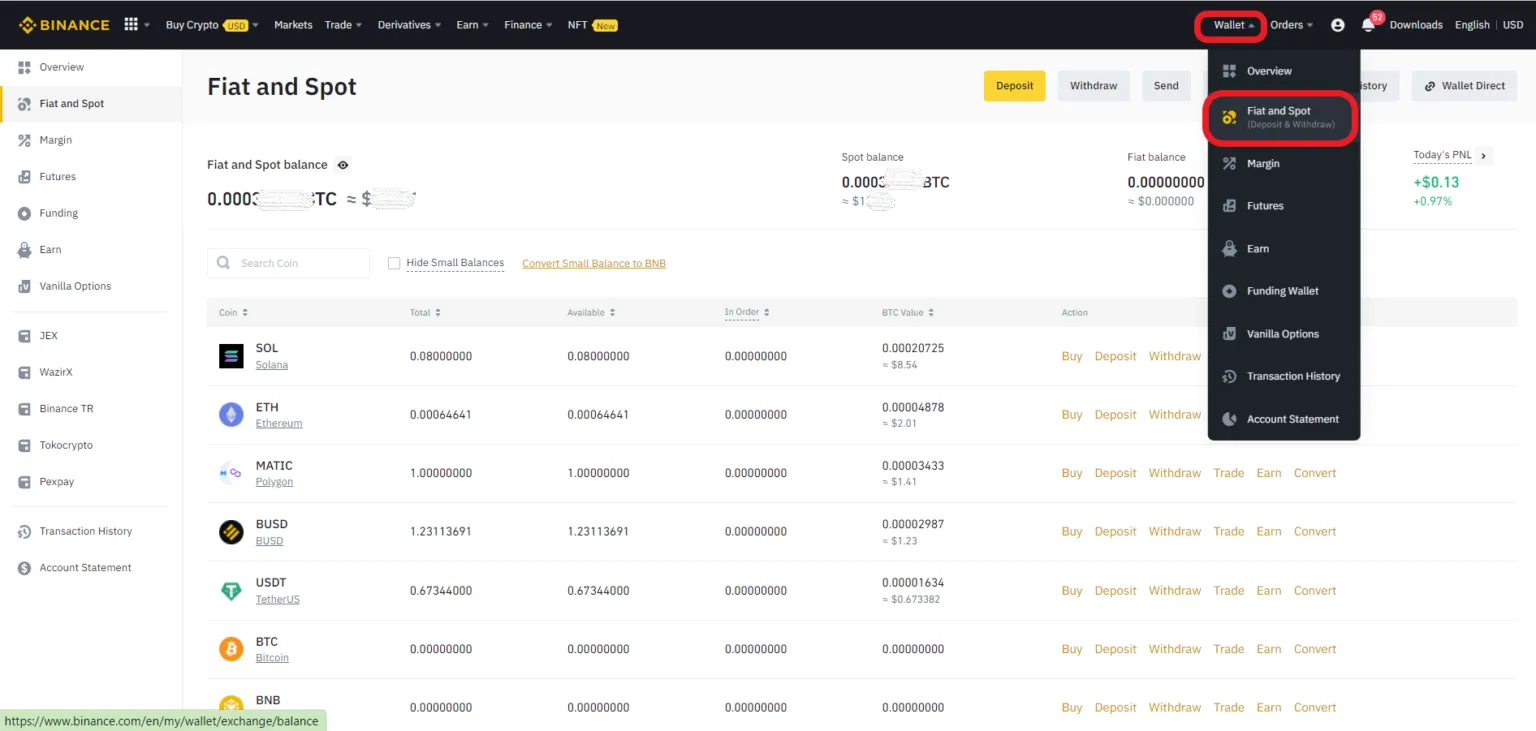Click the USDT Tether logo in the table
This screenshot has height=731, width=1536.
pyautogui.click(x=231, y=591)
